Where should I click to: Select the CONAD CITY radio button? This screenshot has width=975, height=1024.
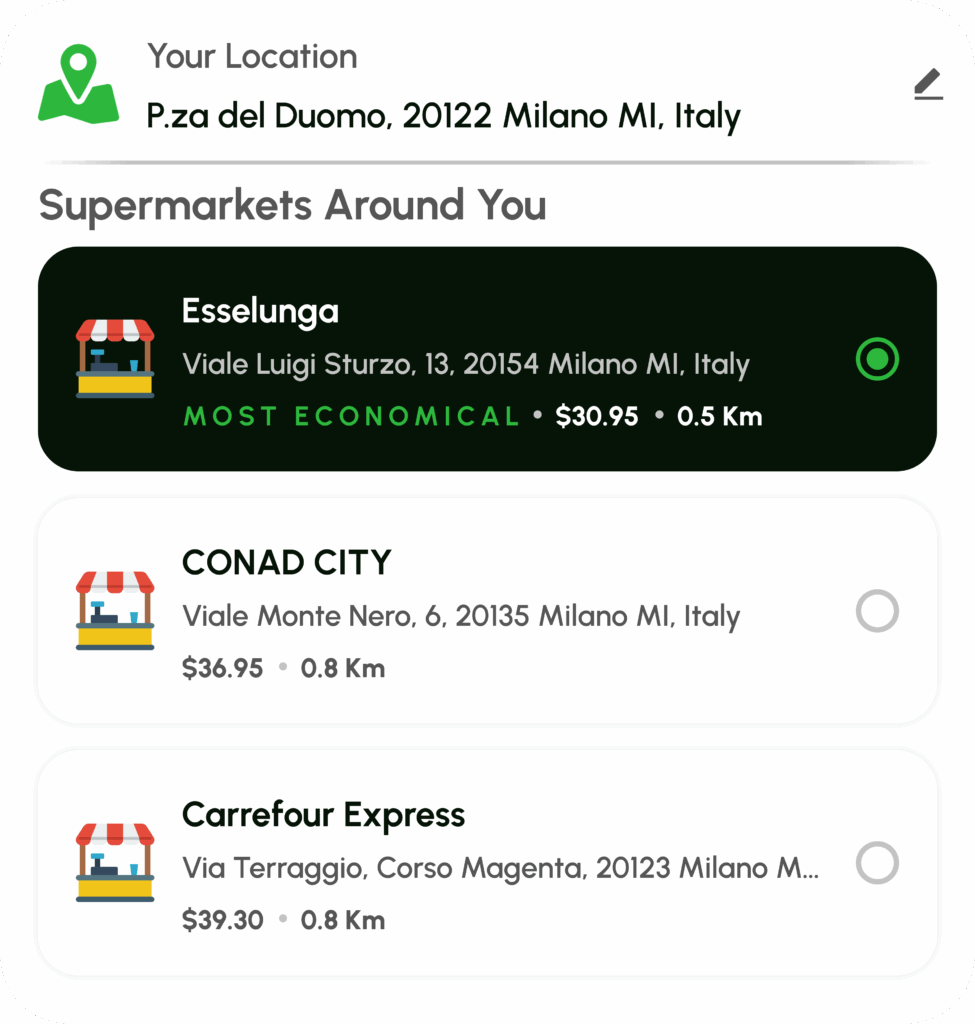tap(877, 611)
